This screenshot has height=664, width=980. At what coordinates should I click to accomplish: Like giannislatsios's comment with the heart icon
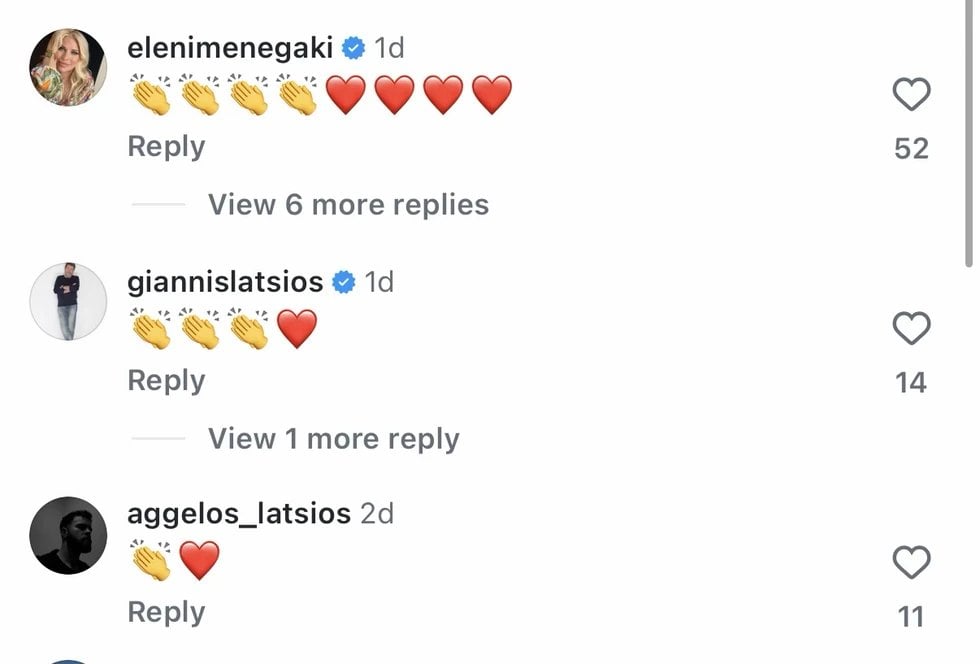pos(911,328)
